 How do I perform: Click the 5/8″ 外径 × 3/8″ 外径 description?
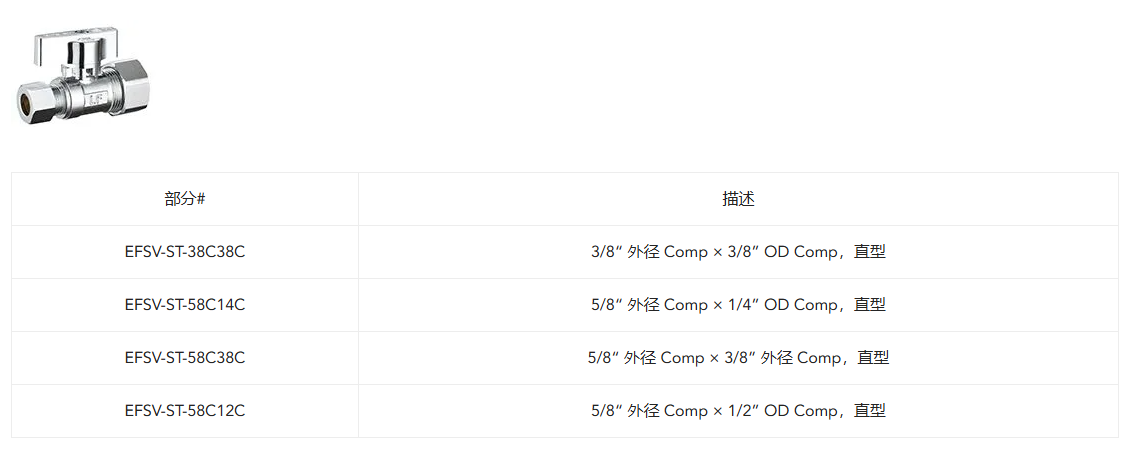pos(738,358)
